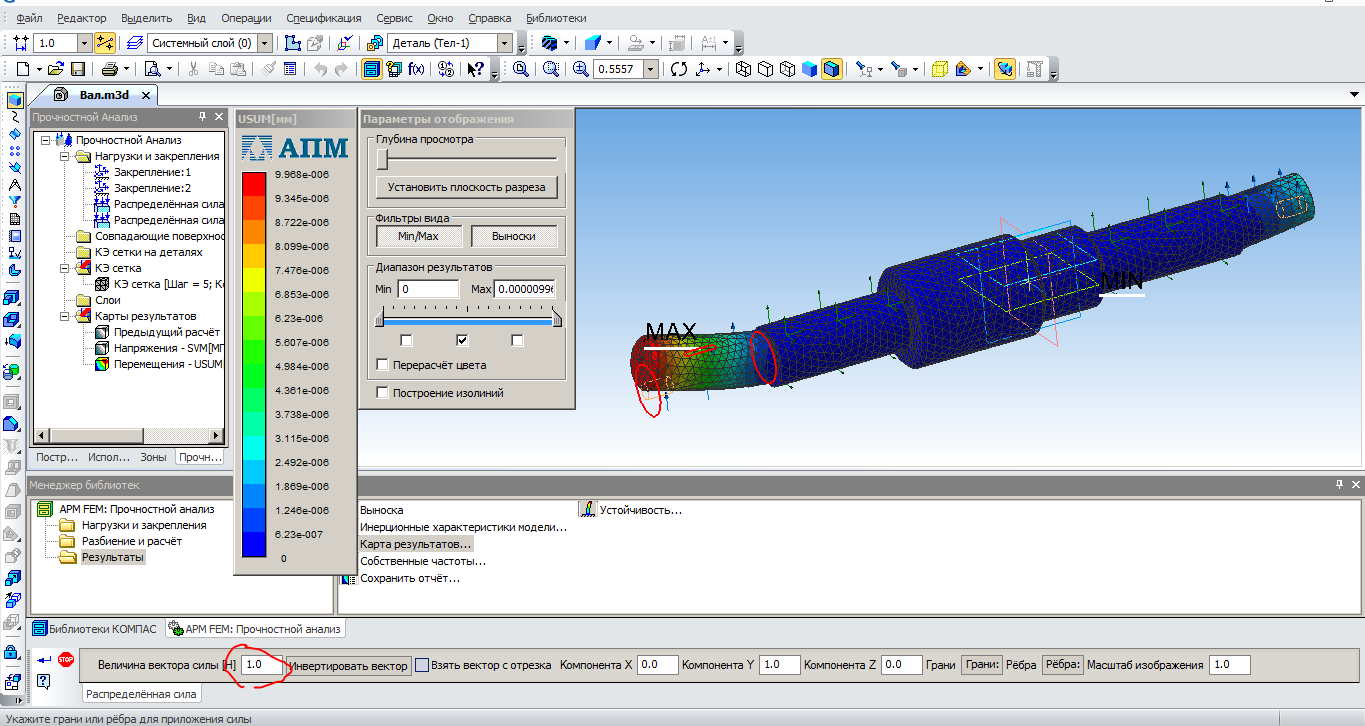Image resolution: width=1365 pixels, height=726 pixels.
Task: Click the context help arrow with question mark
Action: [474, 69]
